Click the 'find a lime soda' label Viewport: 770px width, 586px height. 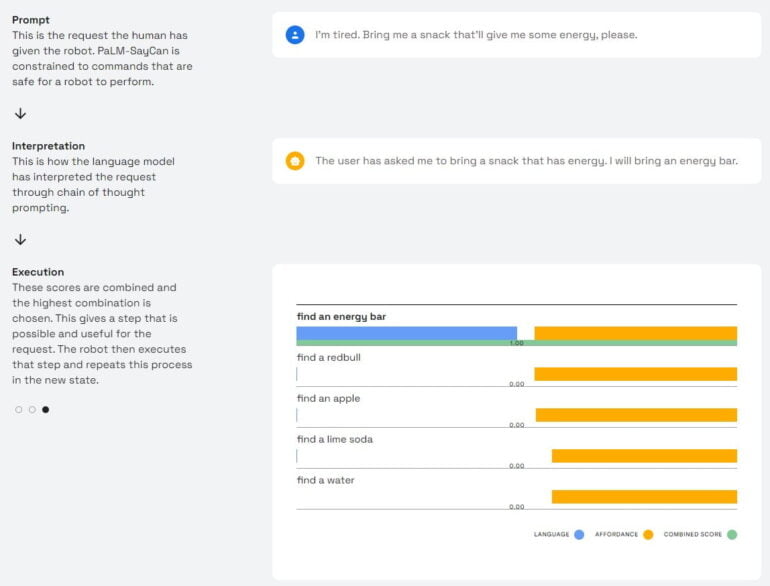tap(334, 440)
